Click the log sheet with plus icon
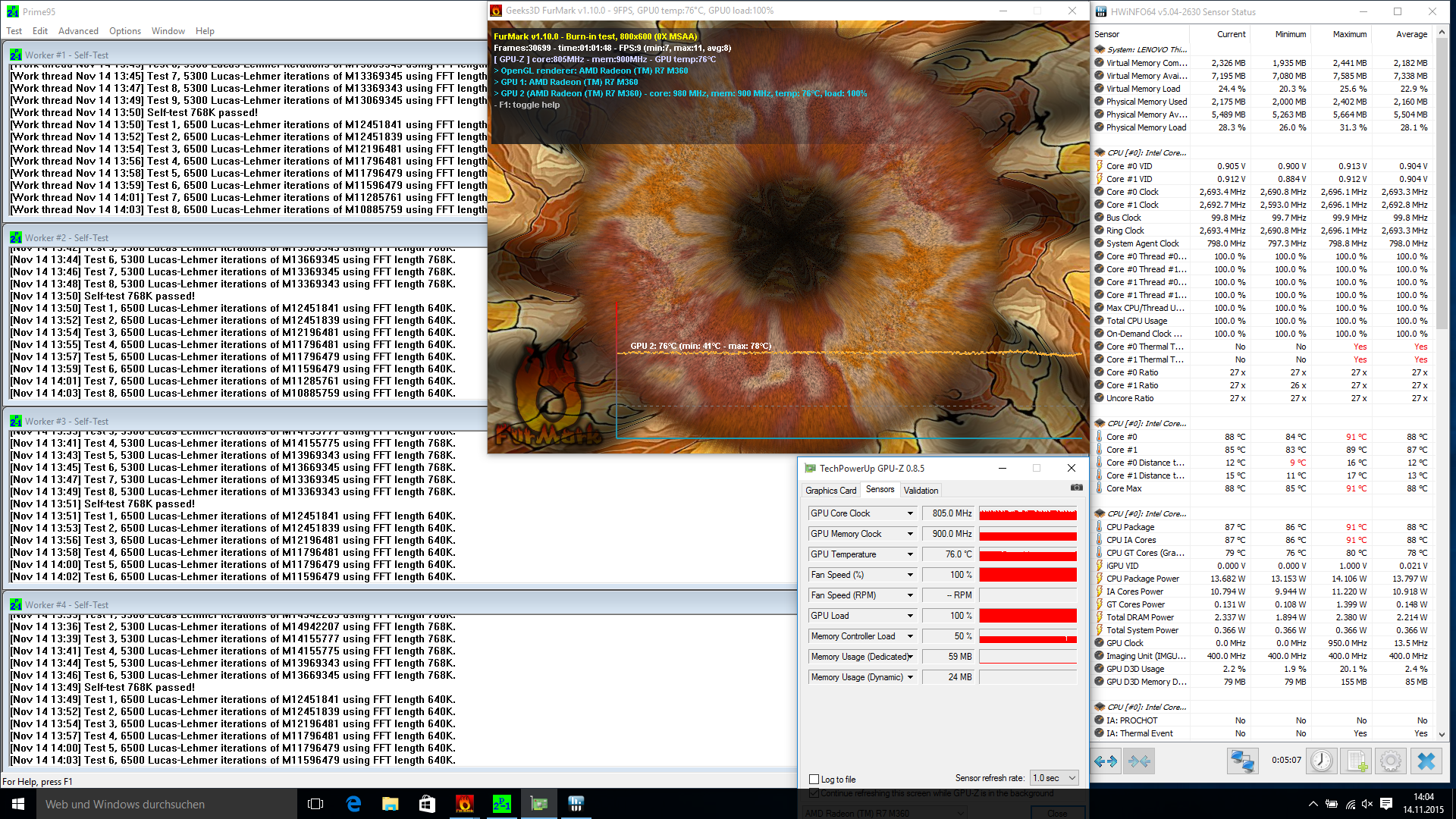 1357,761
